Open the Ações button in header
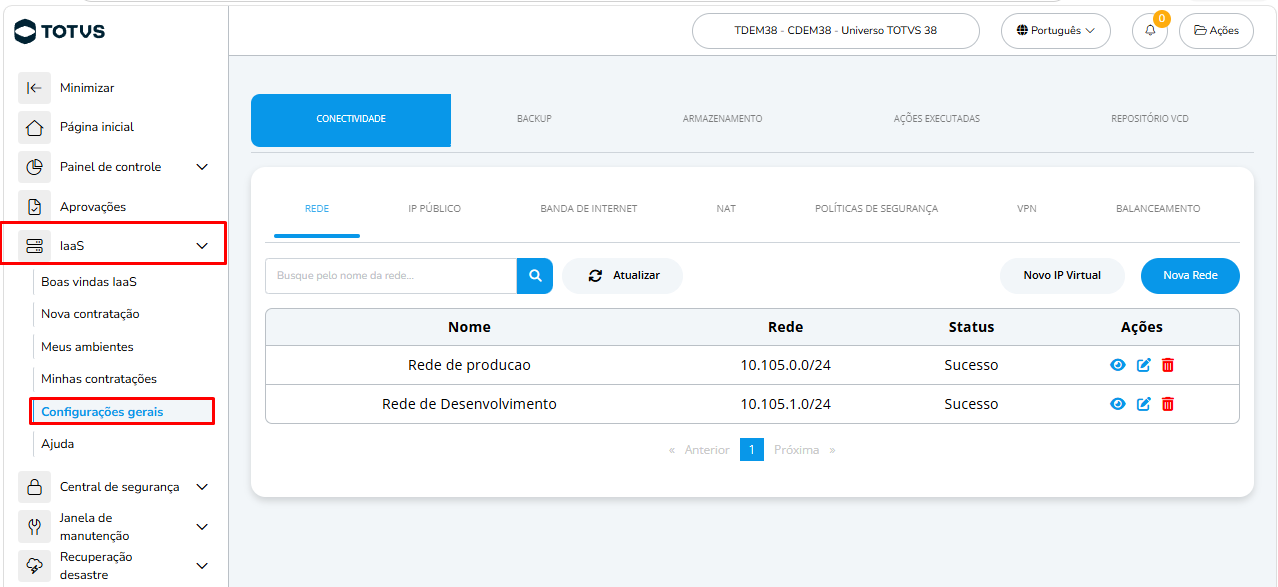The height and width of the screenshot is (587, 1278). [x=1216, y=31]
